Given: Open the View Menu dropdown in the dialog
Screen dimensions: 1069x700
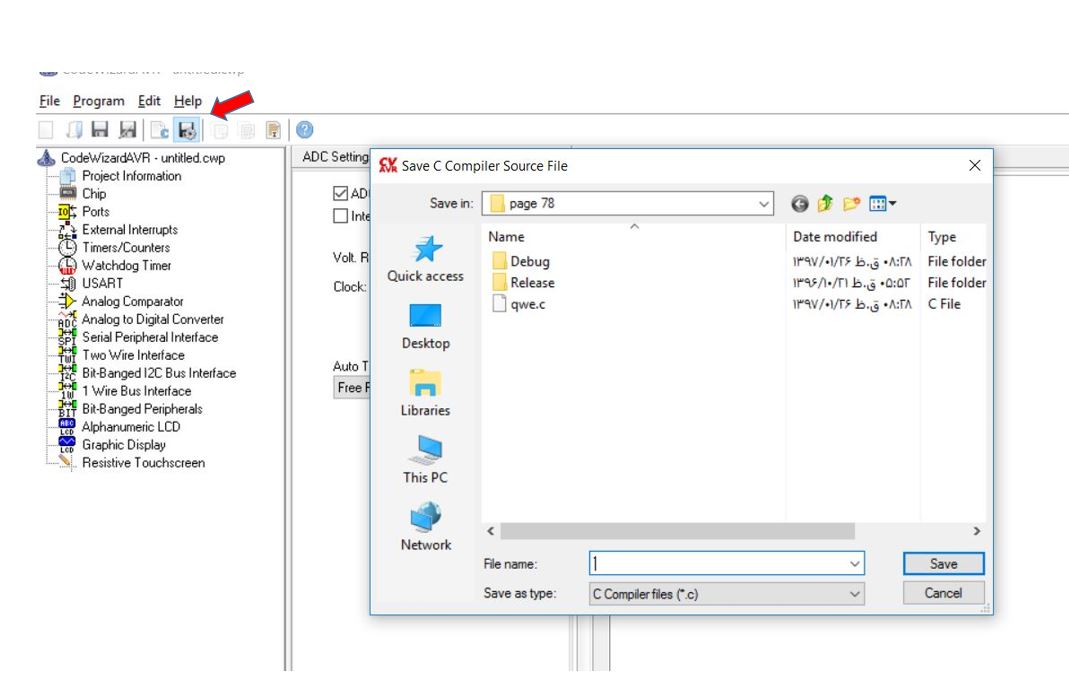Looking at the screenshot, I should (883, 203).
